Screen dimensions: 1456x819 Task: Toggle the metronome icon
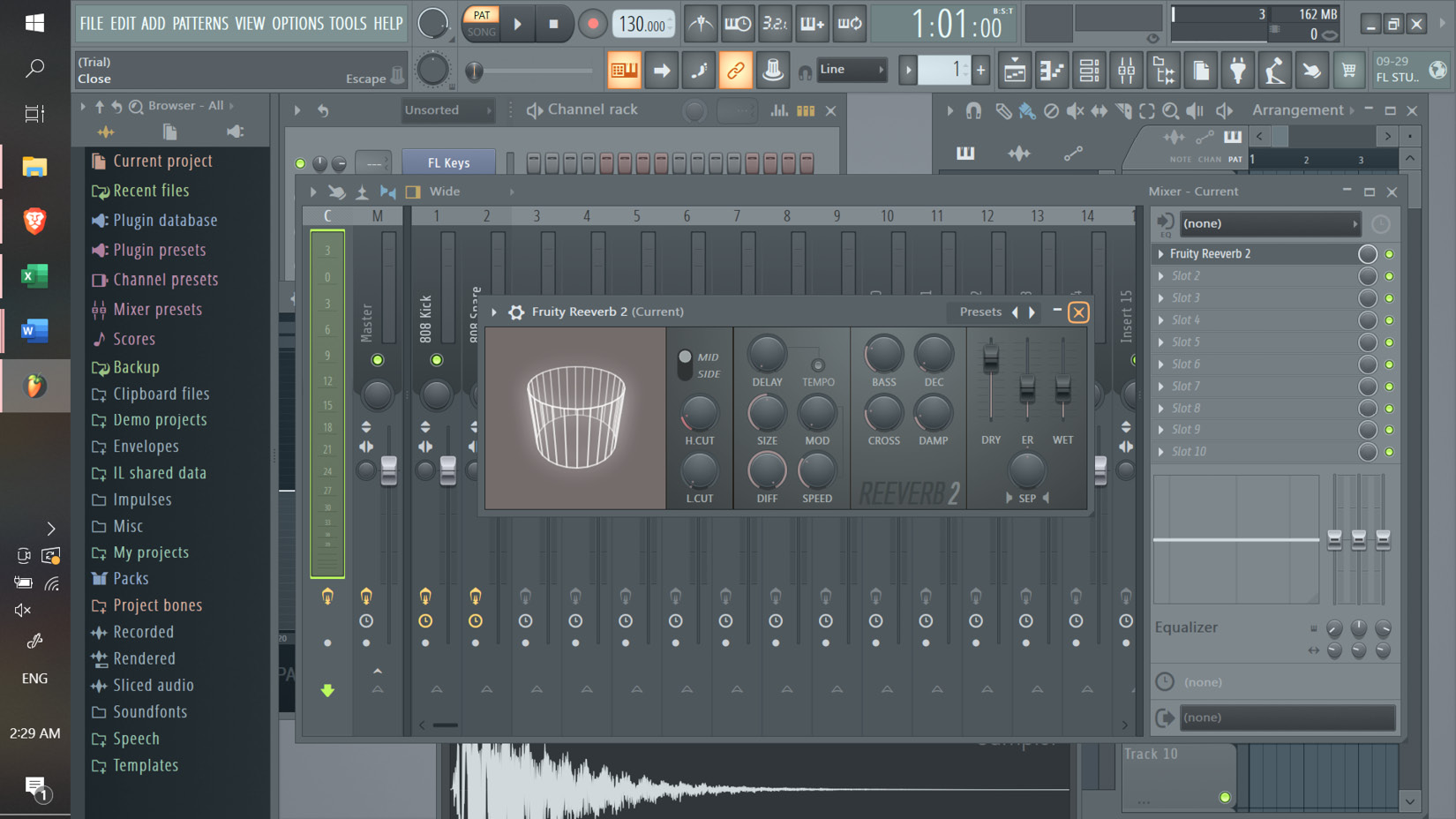[701, 24]
